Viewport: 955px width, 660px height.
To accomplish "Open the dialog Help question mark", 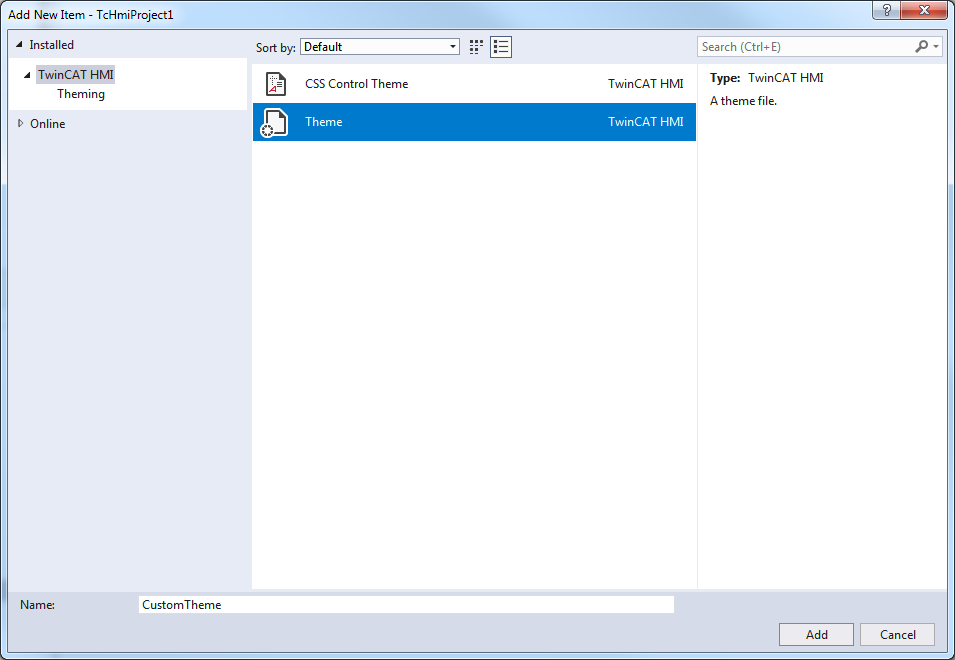I will click(887, 10).
